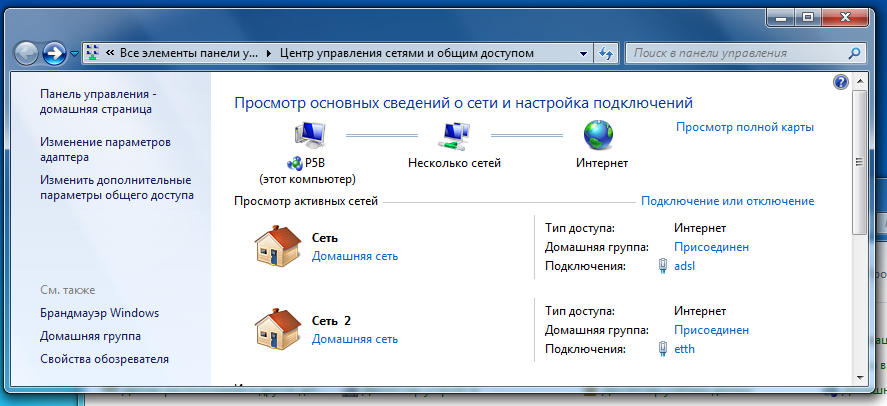Open the recent pages dropdown arrow

tap(75, 54)
